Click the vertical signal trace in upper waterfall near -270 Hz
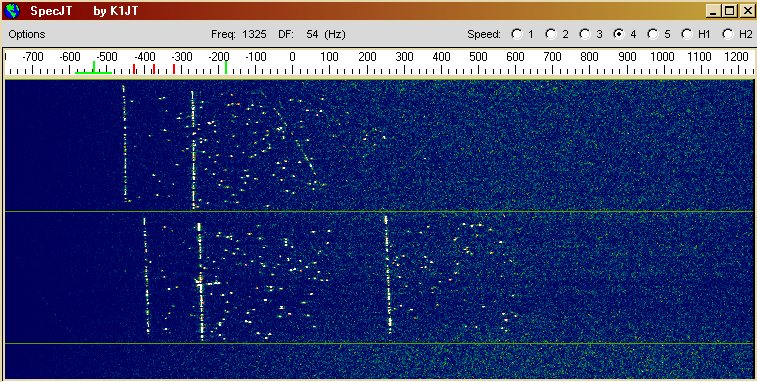Image resolution: width=757 pixels, height=382 pixels. (193, 150)
